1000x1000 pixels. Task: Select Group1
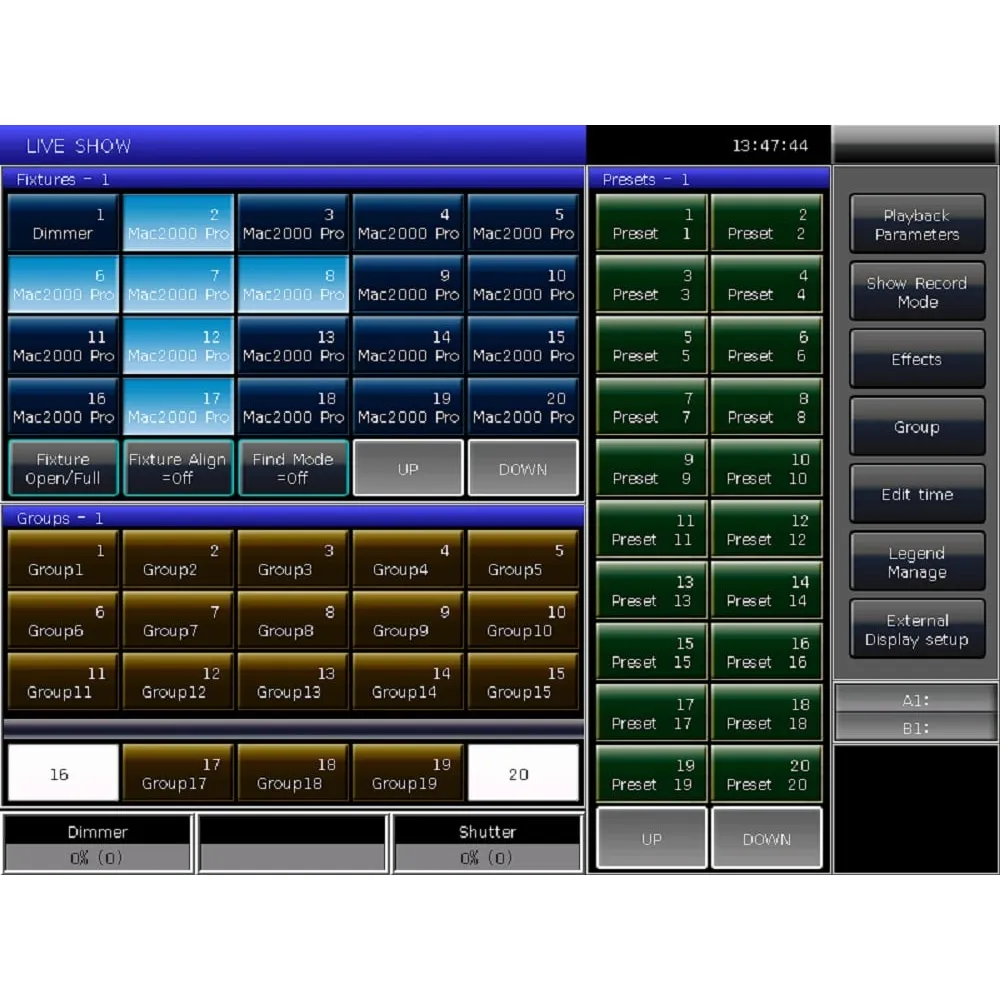[63, 559]
